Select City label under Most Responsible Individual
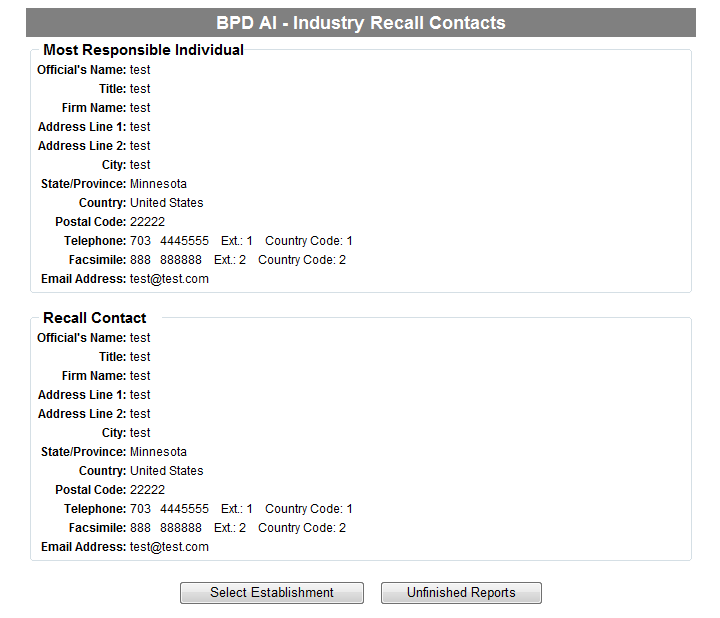Screen dimensions: 720x618 click(x=114, y=165)
